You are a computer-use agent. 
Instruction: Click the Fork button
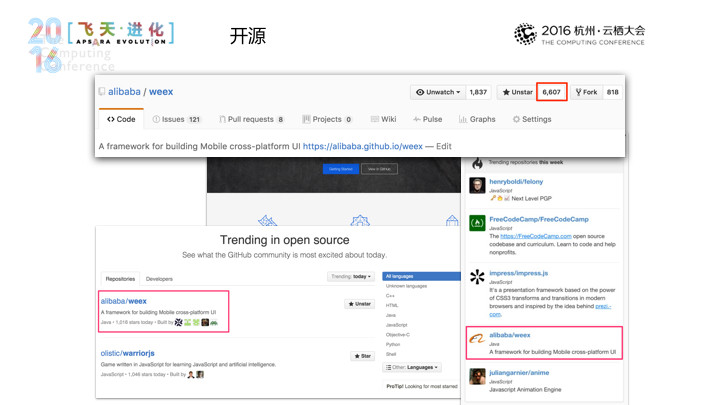coord(586,92)
